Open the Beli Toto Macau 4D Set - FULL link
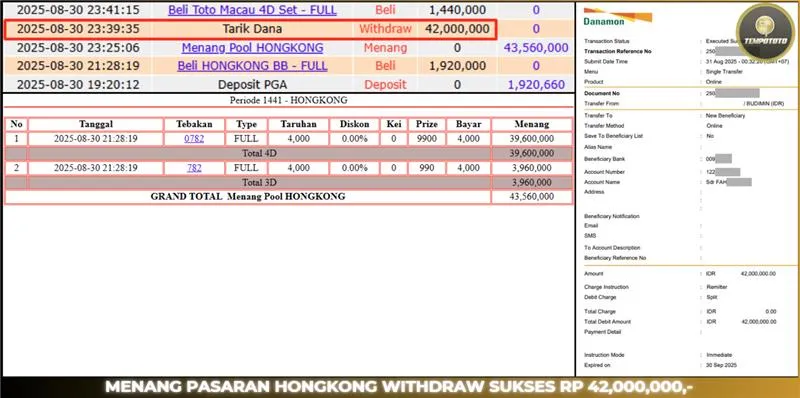Viewport: 800px width, 398px height. click(x=253, y=9)
